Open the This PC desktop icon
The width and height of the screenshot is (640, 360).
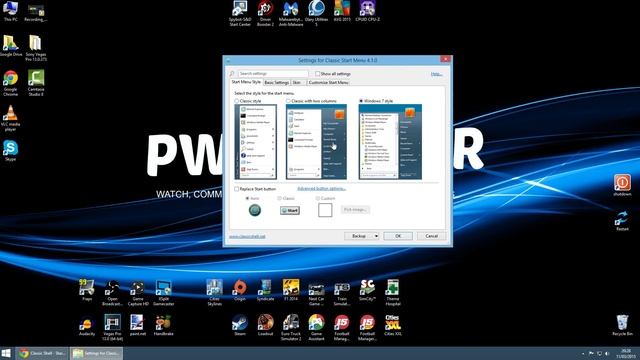(x=10, y=11)
